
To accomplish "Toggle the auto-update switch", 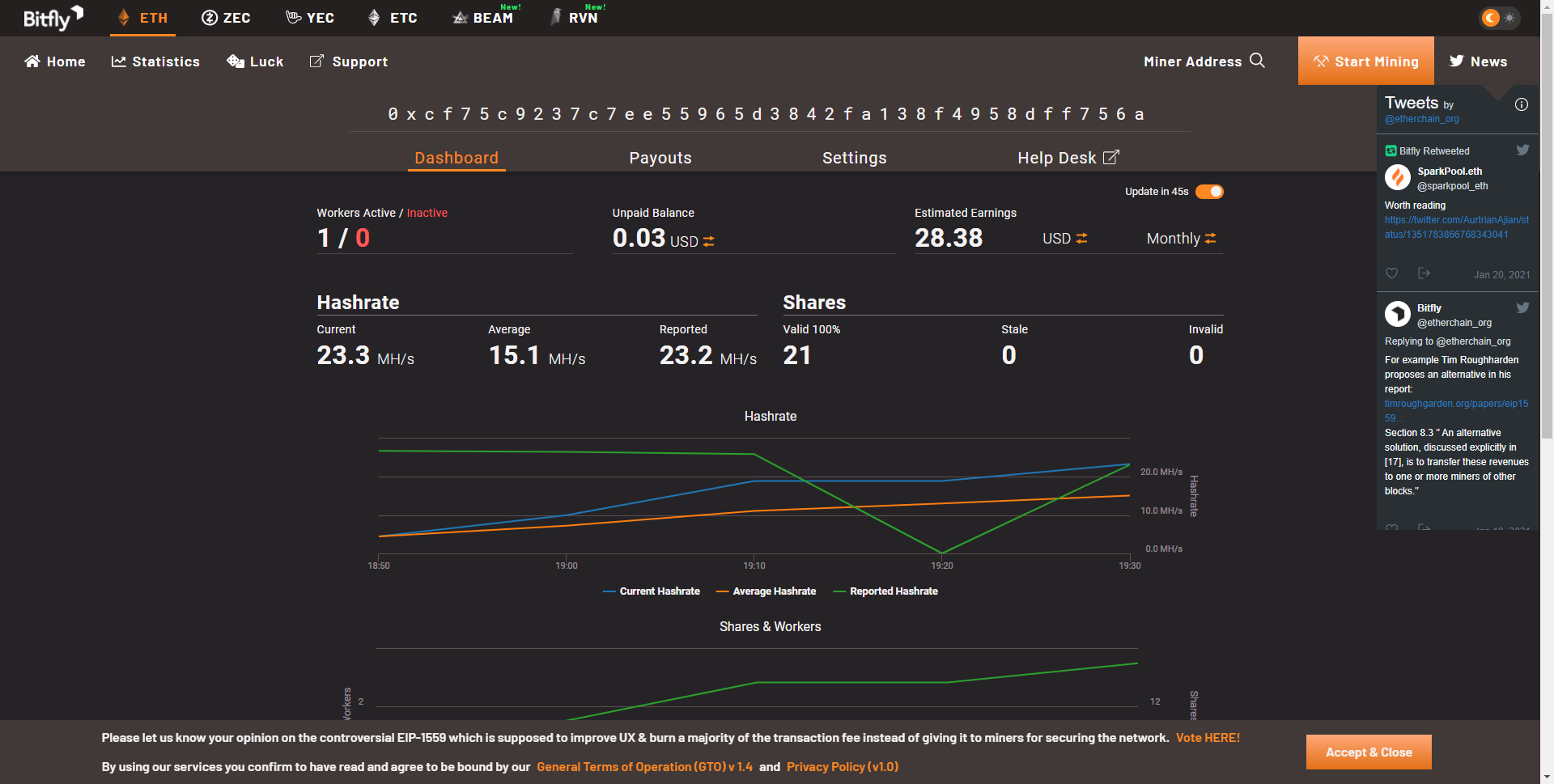I will (x=1209, y=192).
